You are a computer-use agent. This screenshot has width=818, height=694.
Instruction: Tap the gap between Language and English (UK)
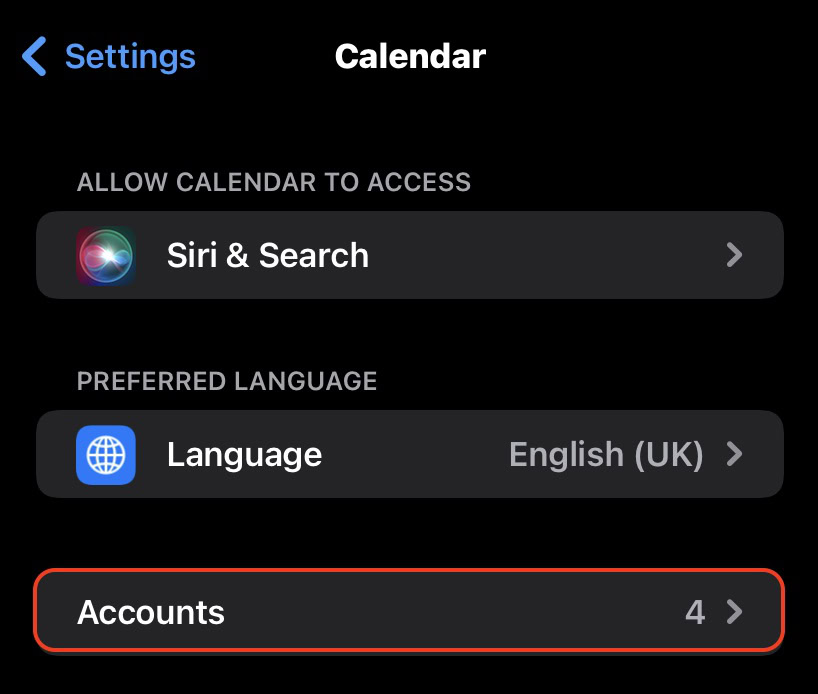point(415,455)
